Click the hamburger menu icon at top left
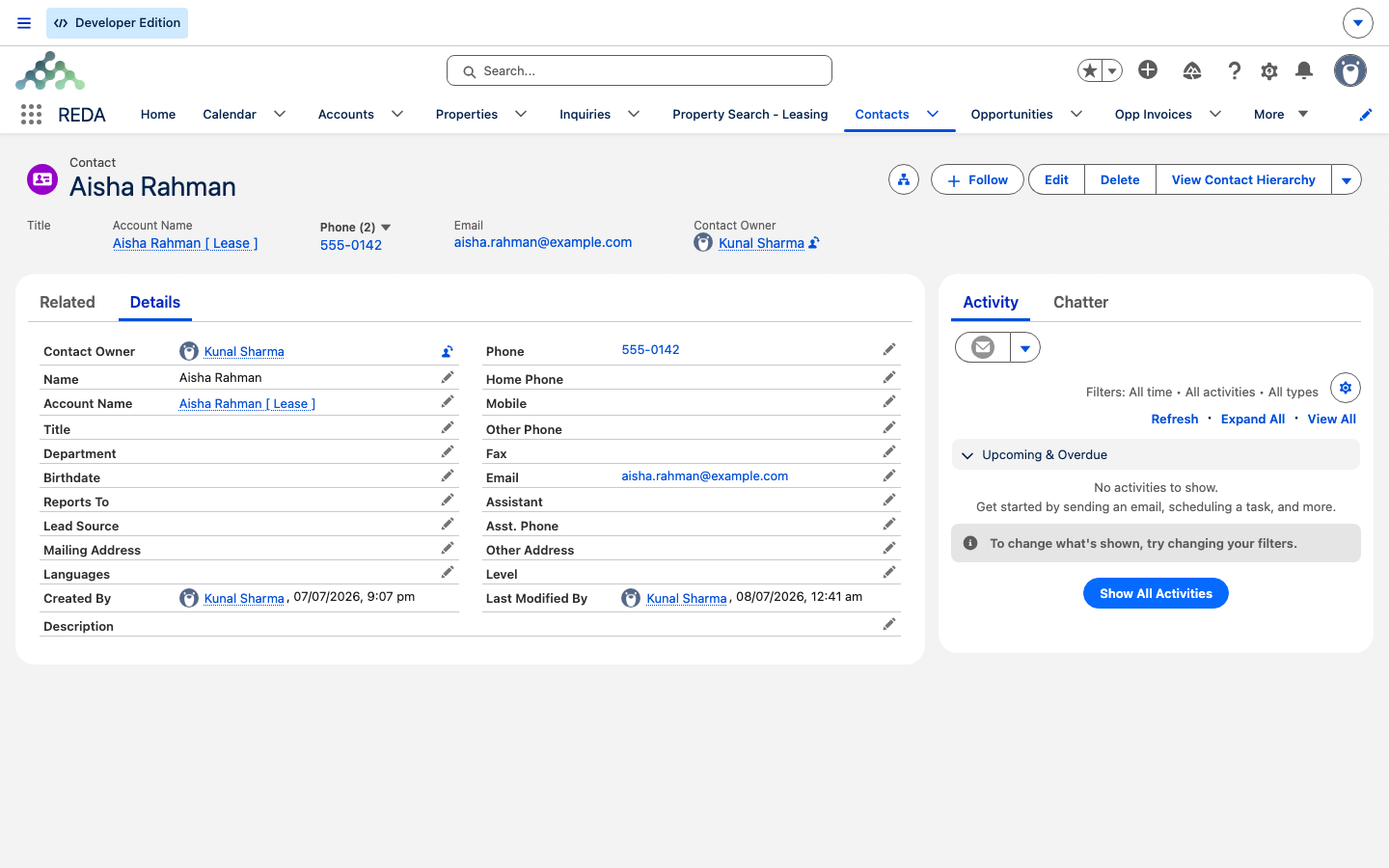 pyautogui.click(x=24, y=23)
